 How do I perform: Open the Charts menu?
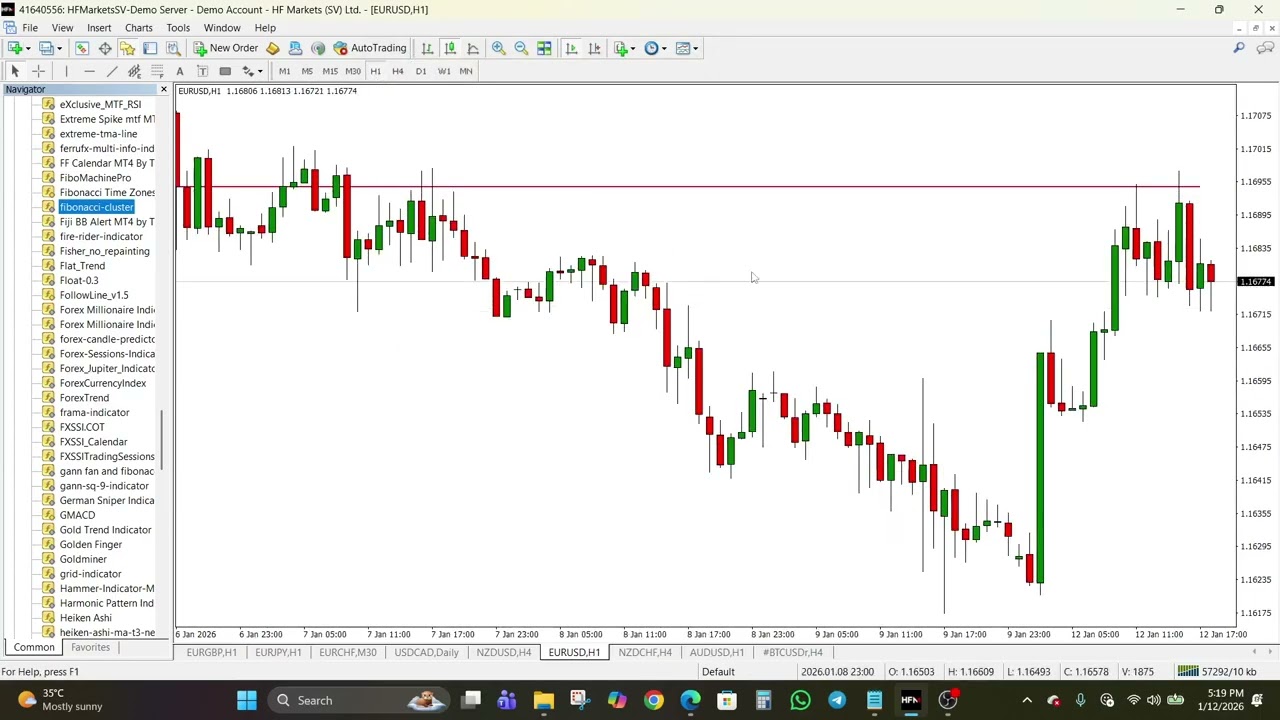139,28
